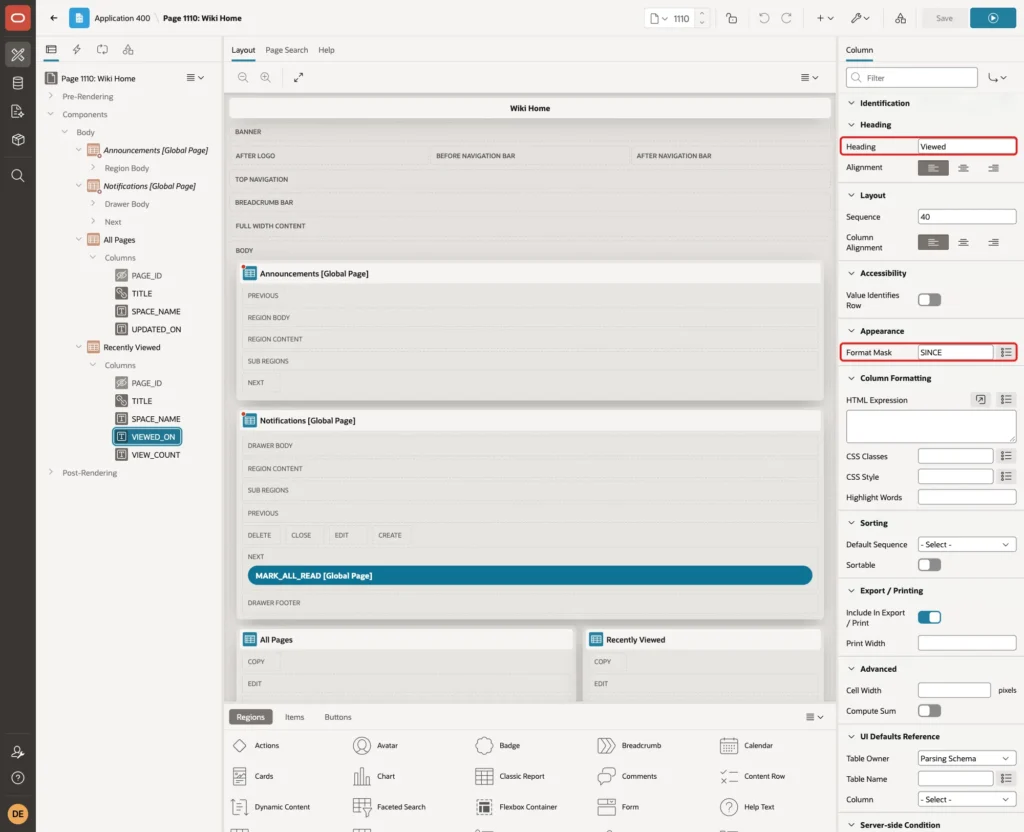The height and width of the screenshot is (832, 1024).
Task: Increment page number stepper up arrow
Action: point(702,13)
